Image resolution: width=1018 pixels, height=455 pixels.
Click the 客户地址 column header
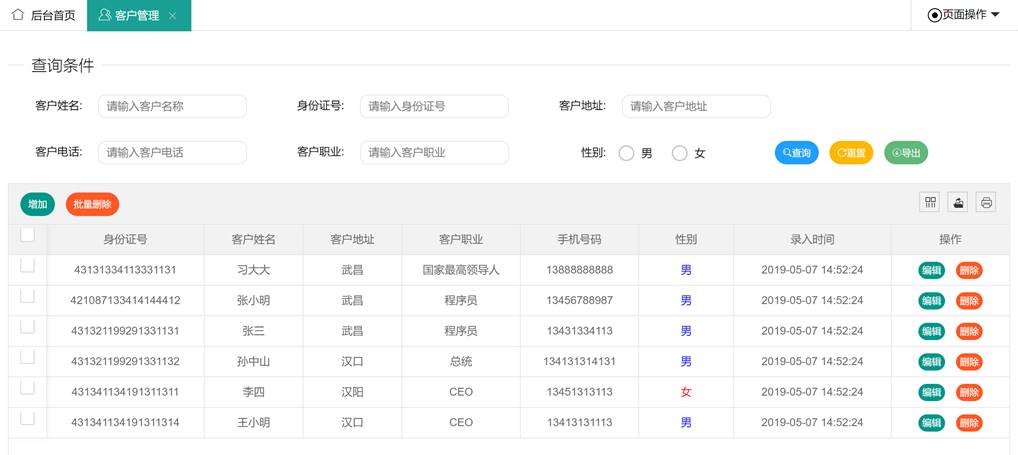[352, 240]
